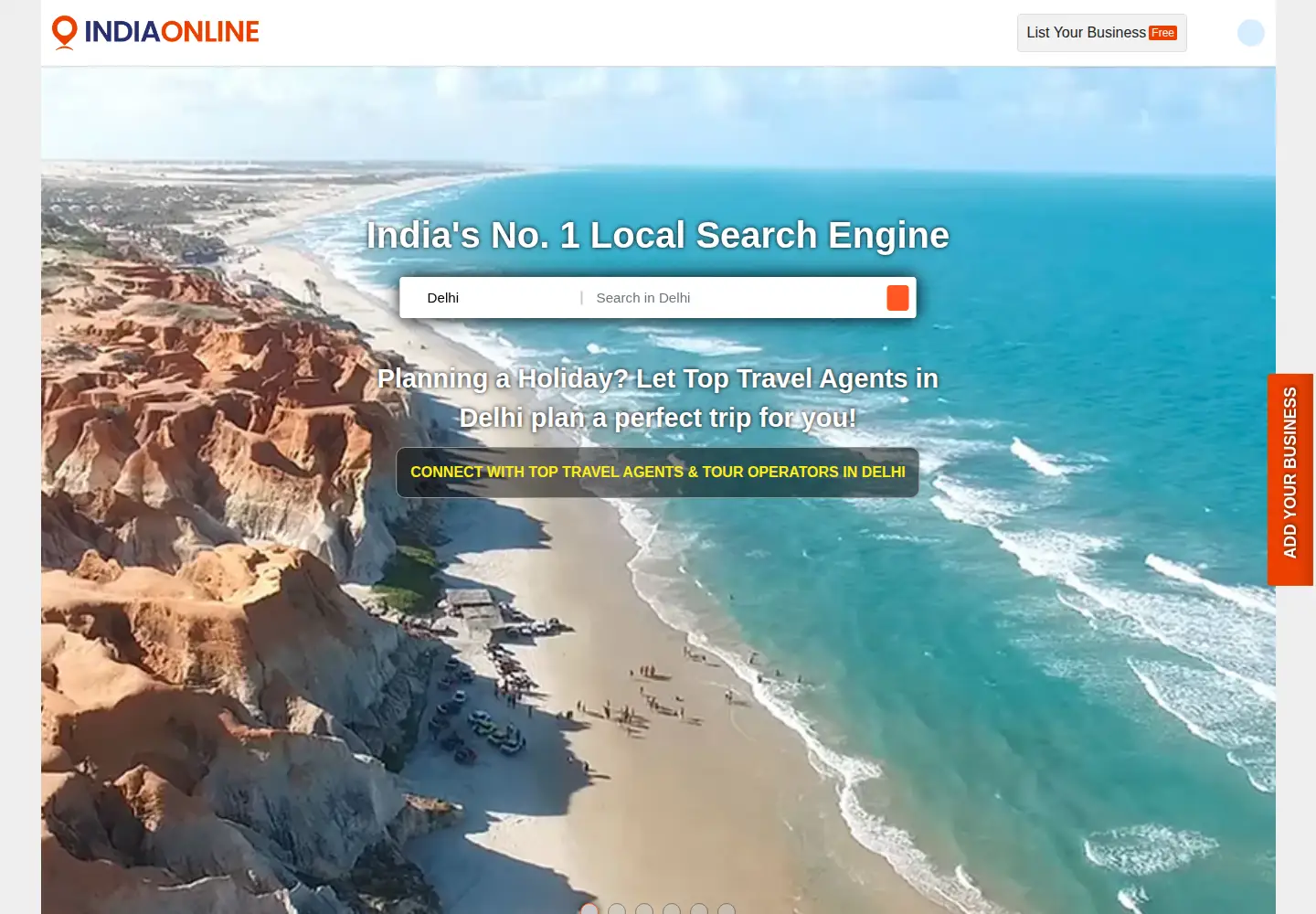The image size is (1316, 914).
Task: Click the orange search button
Action: pos(897,298)
